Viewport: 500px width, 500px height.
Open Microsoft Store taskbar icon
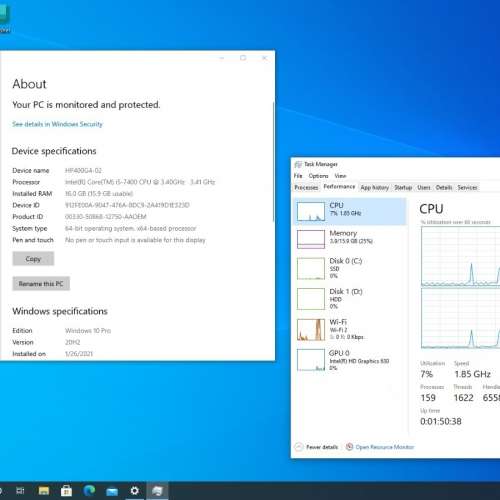tap(66, 491)
